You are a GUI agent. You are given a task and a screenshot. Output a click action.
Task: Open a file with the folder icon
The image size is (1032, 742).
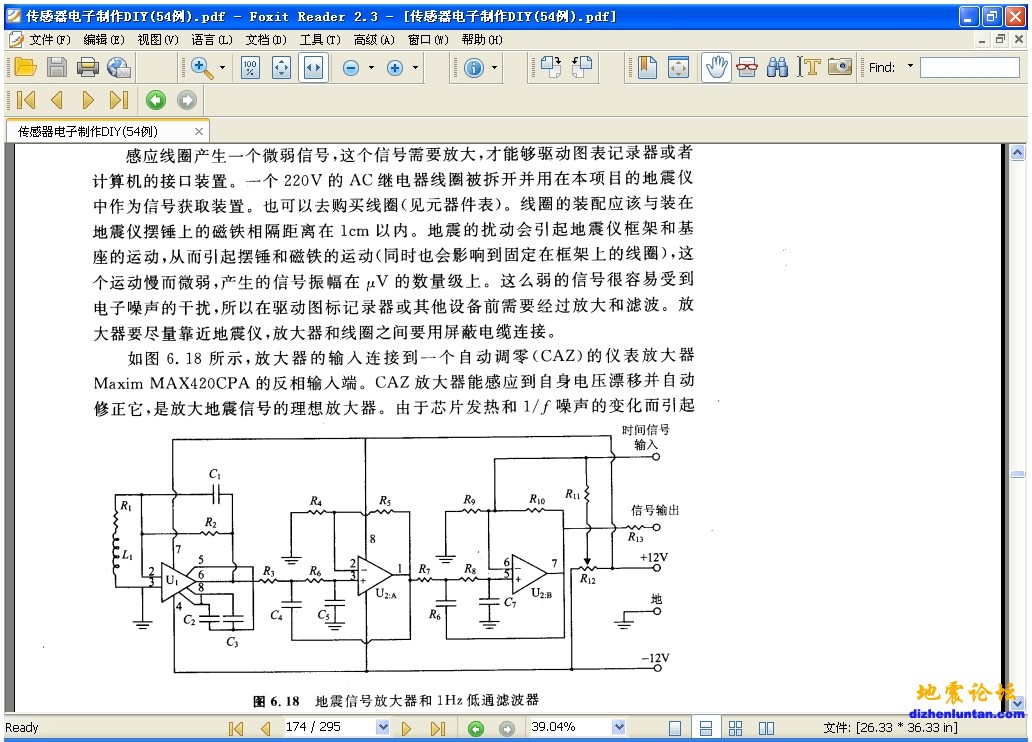[25, 67]
